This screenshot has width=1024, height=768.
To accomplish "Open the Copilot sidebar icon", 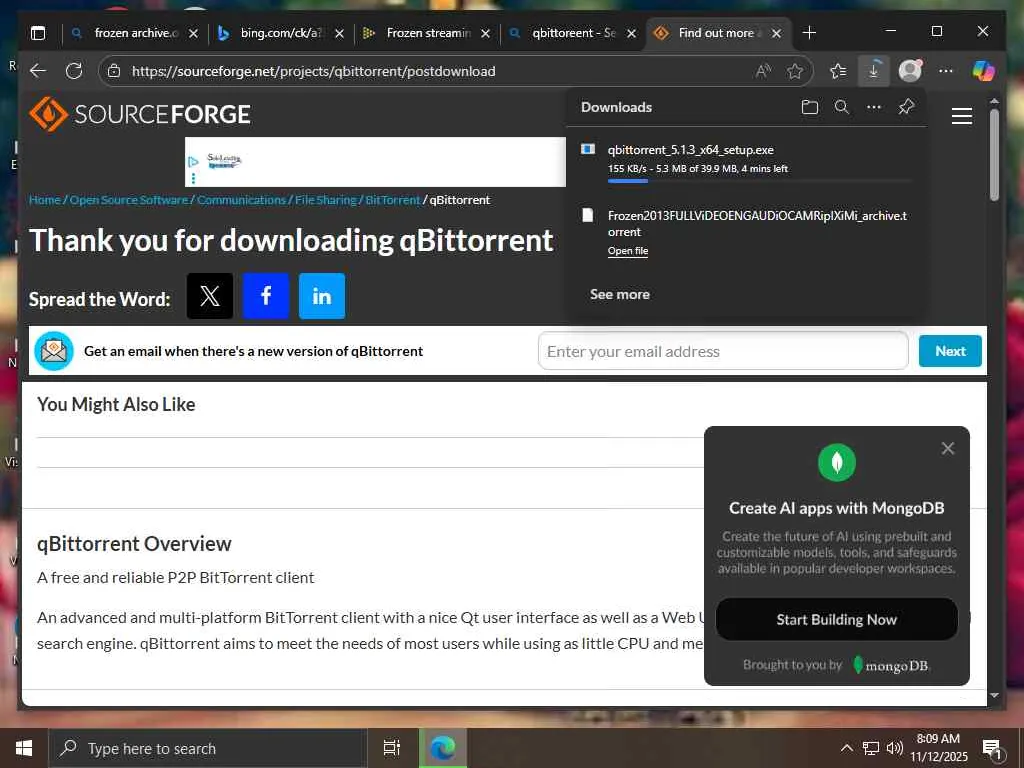I will [x=983, y=71].
